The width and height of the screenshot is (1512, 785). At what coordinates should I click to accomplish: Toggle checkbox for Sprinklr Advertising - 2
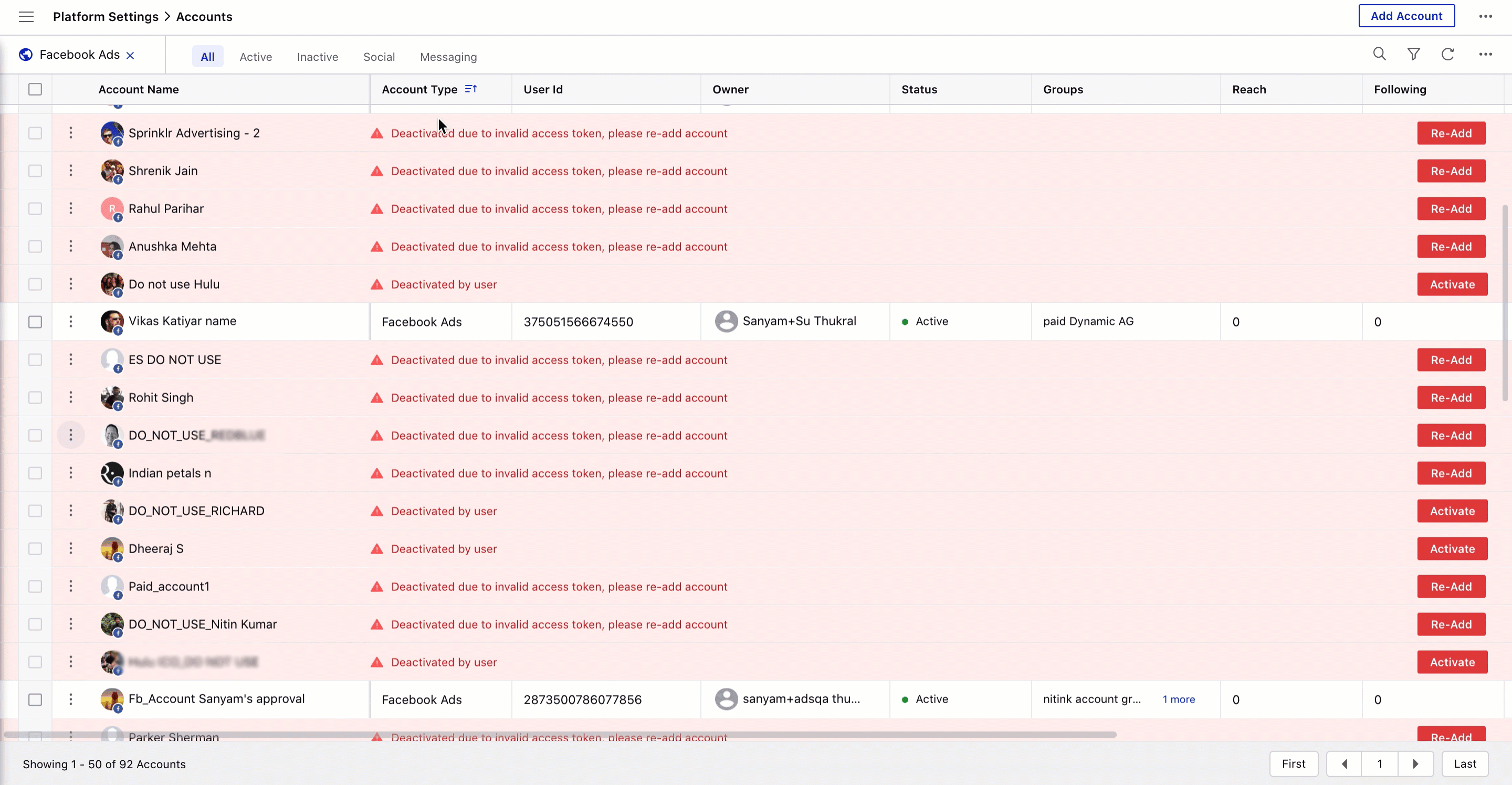(35, 133)
